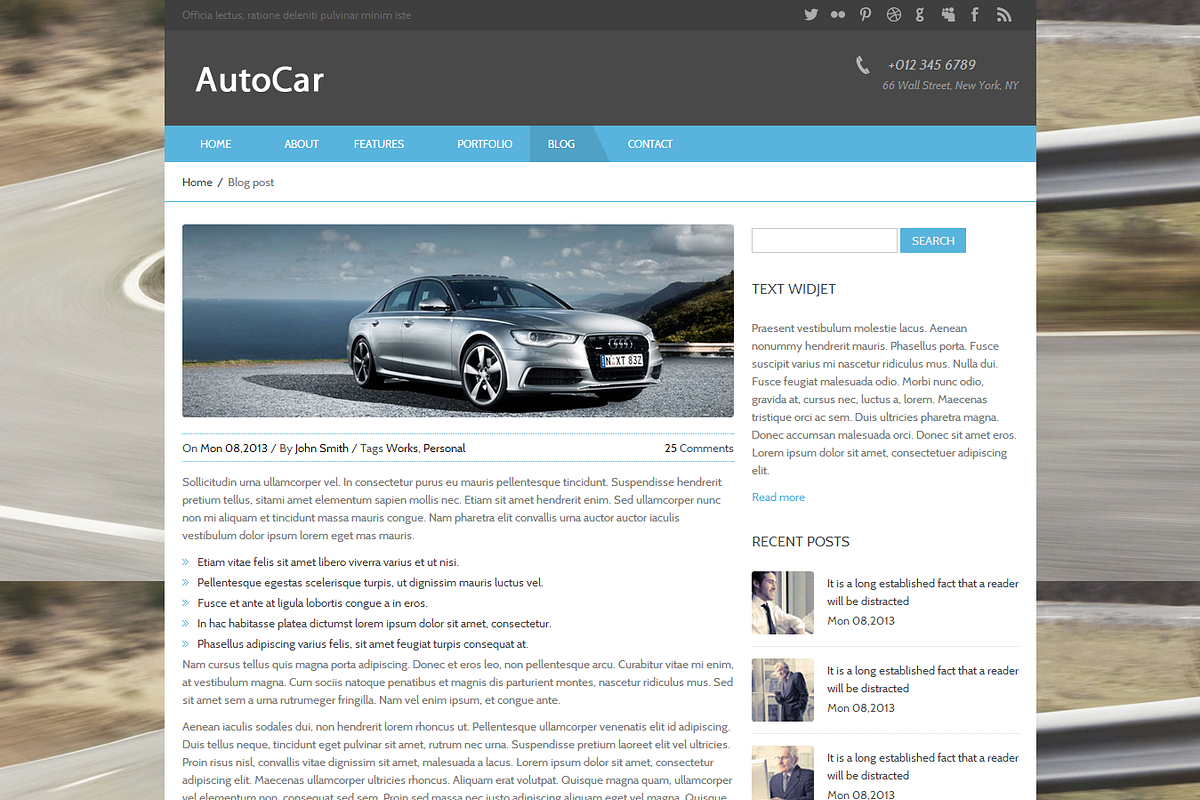Click the AutoCar site logo
Image resolution: width=1200 pixels, height=800 pixels.
pos(259,80)
